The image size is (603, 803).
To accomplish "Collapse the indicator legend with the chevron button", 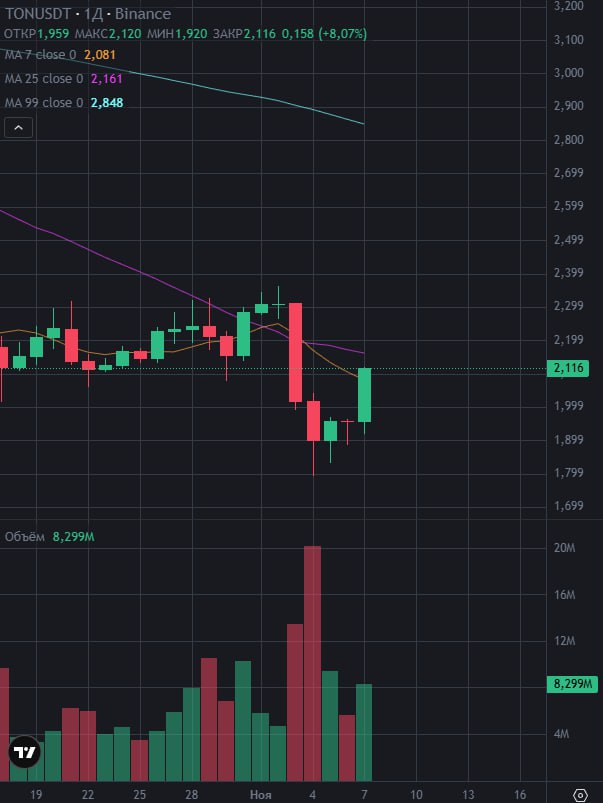I will click(18, 127).
